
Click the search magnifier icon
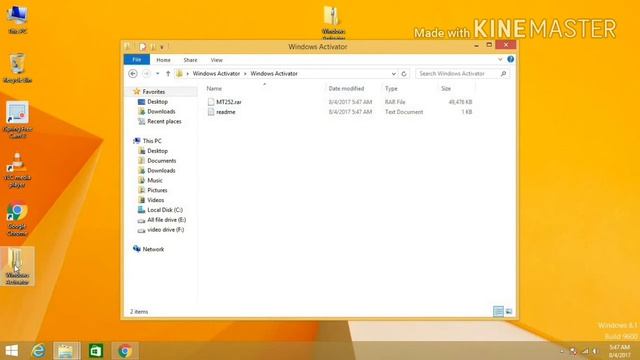(504, 73)
